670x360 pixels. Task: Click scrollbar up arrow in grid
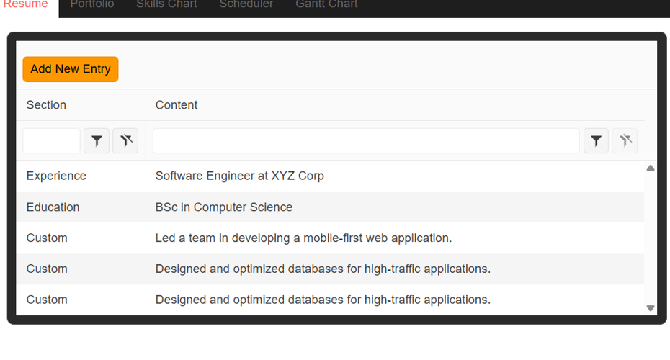click(650, 168)
